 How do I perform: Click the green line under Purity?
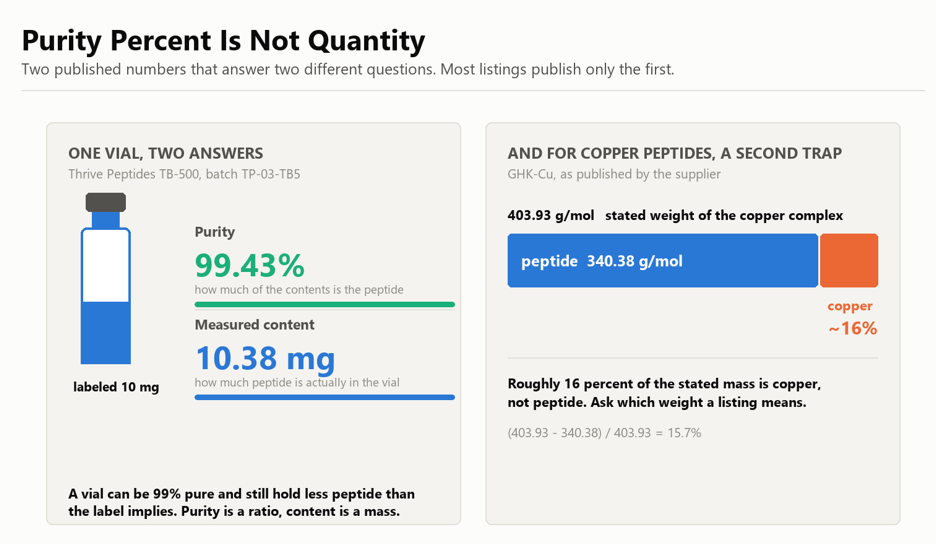pos(325,305)
